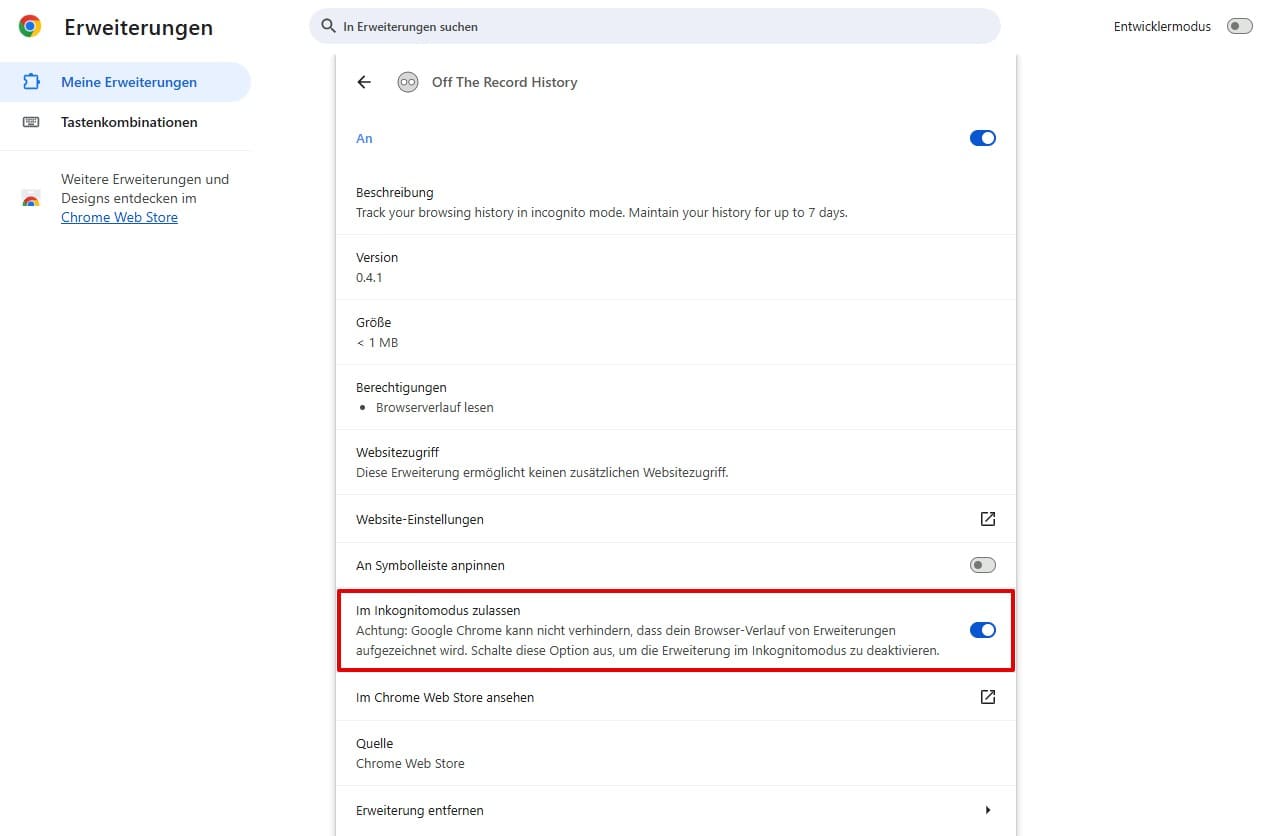Open Meine Erweiterungen in sidebar

pyautogui.click(x=125, y=82)
